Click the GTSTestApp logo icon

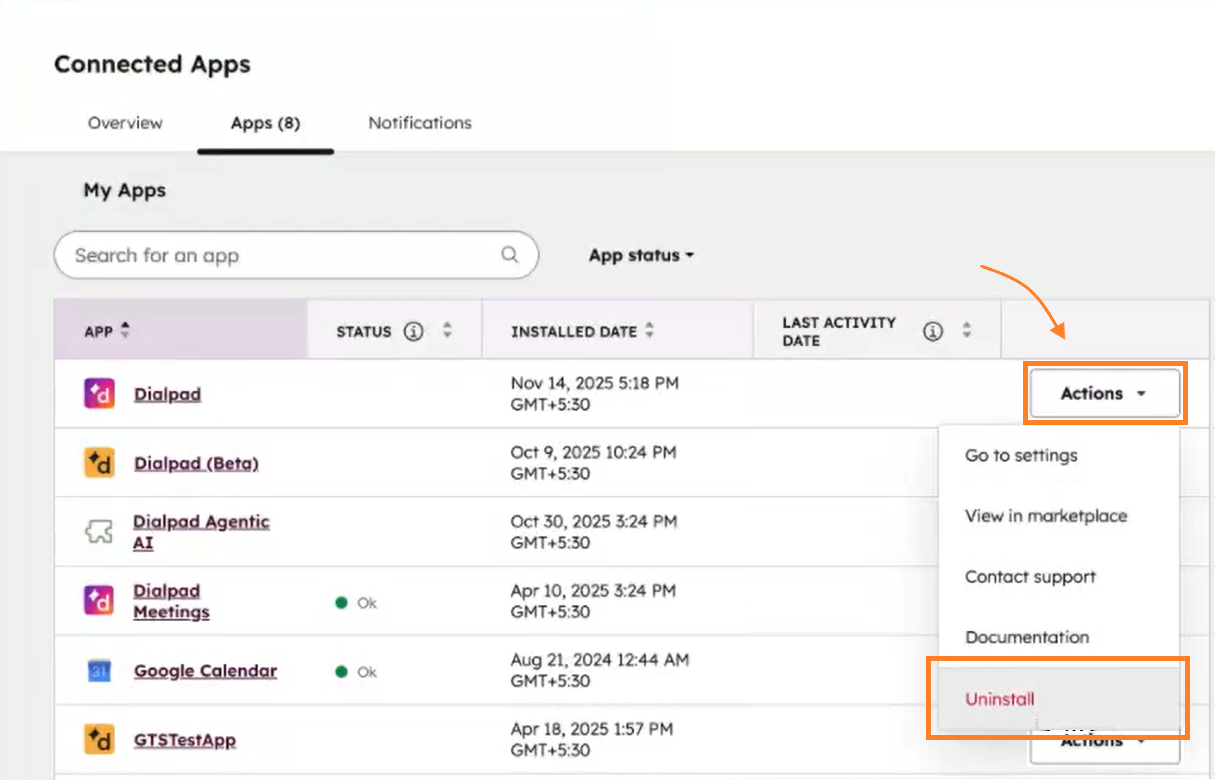(99, 740)
